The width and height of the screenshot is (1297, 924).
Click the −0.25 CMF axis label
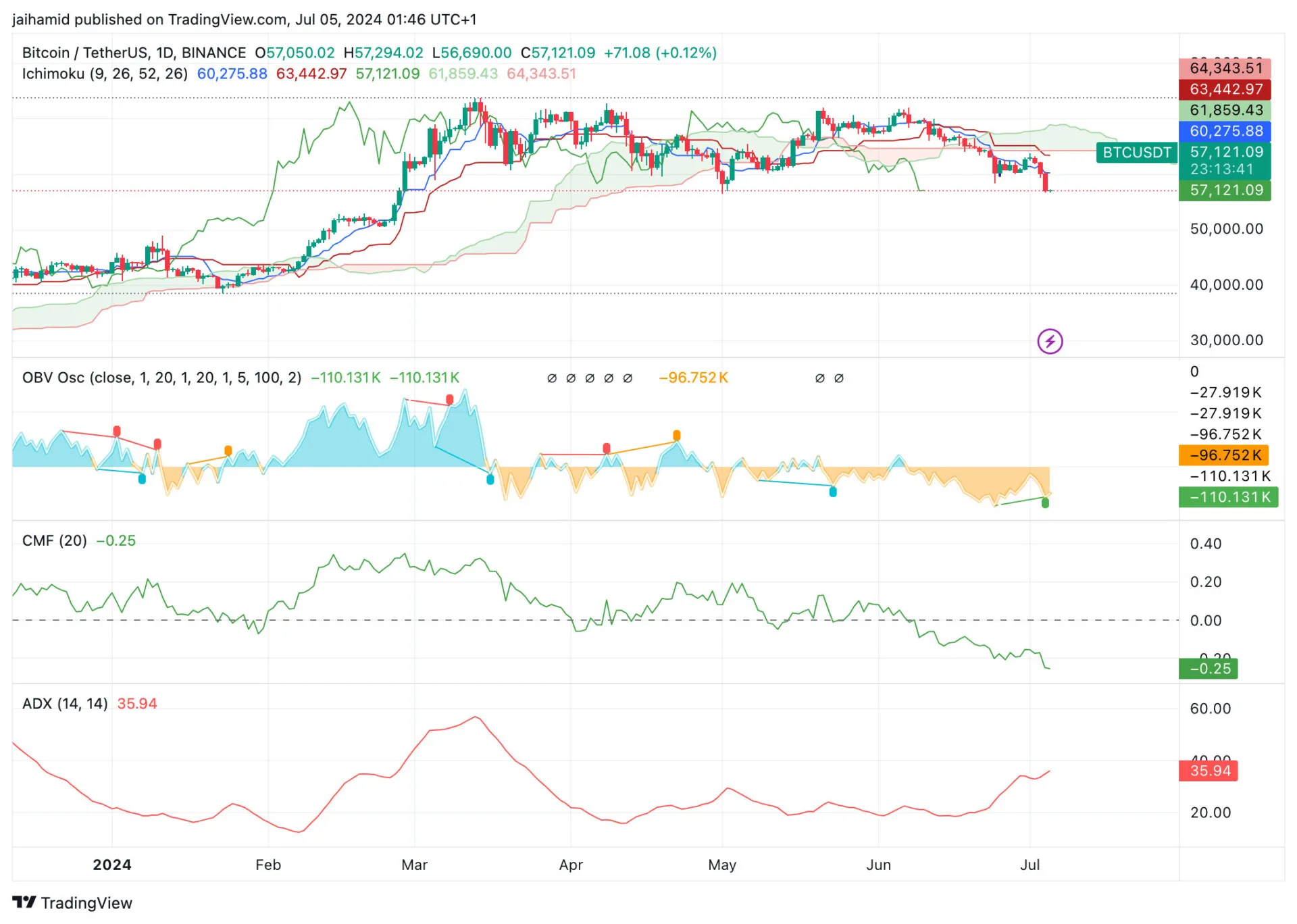point(1209,669)
